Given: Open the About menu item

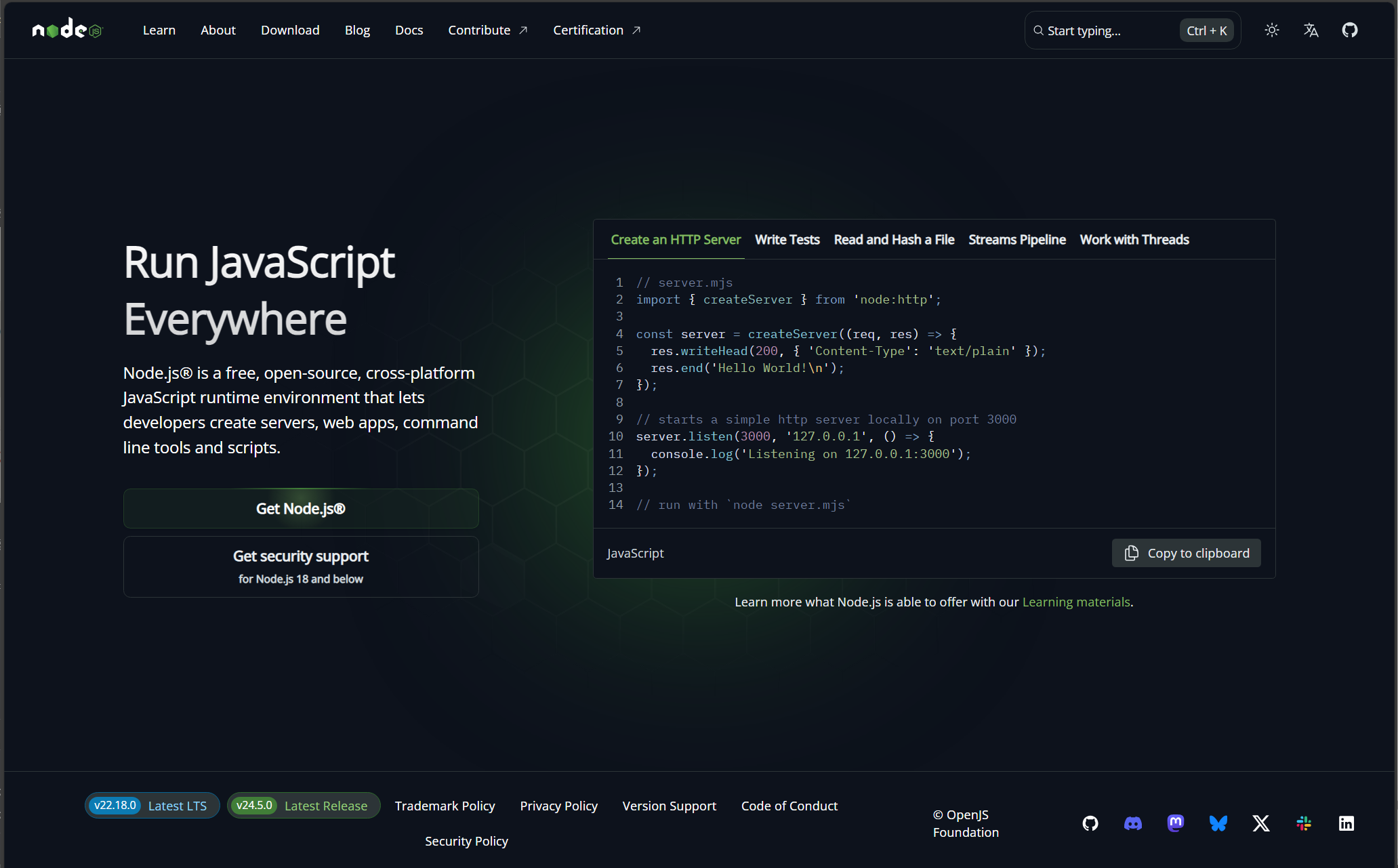Looking at the screenshot, I should pos(218,30).
